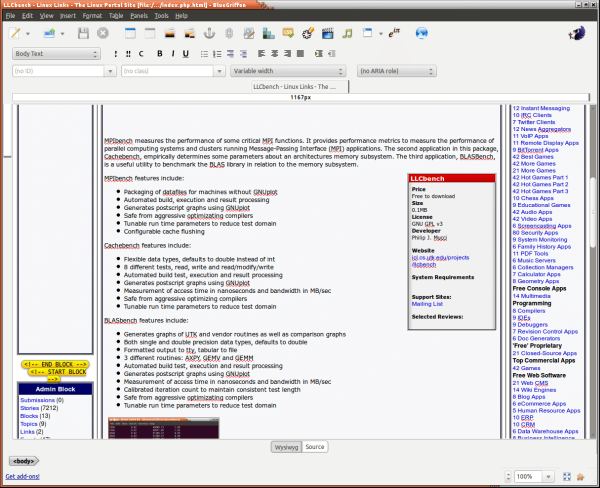Screen dimensions: 600x488
Task: Open the ID dropdown arrow
Action: coord(110,71)
